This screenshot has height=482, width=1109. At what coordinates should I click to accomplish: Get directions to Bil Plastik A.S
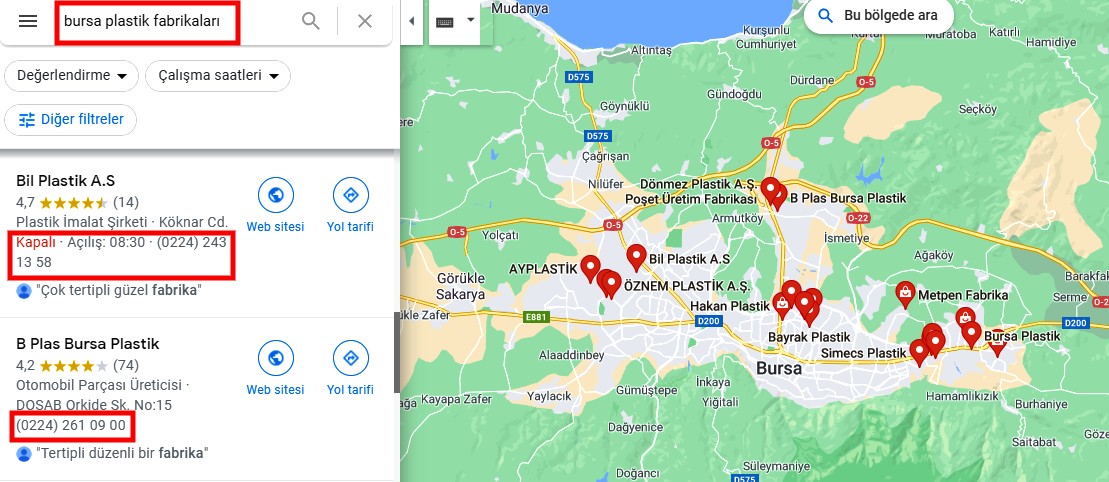351,195
